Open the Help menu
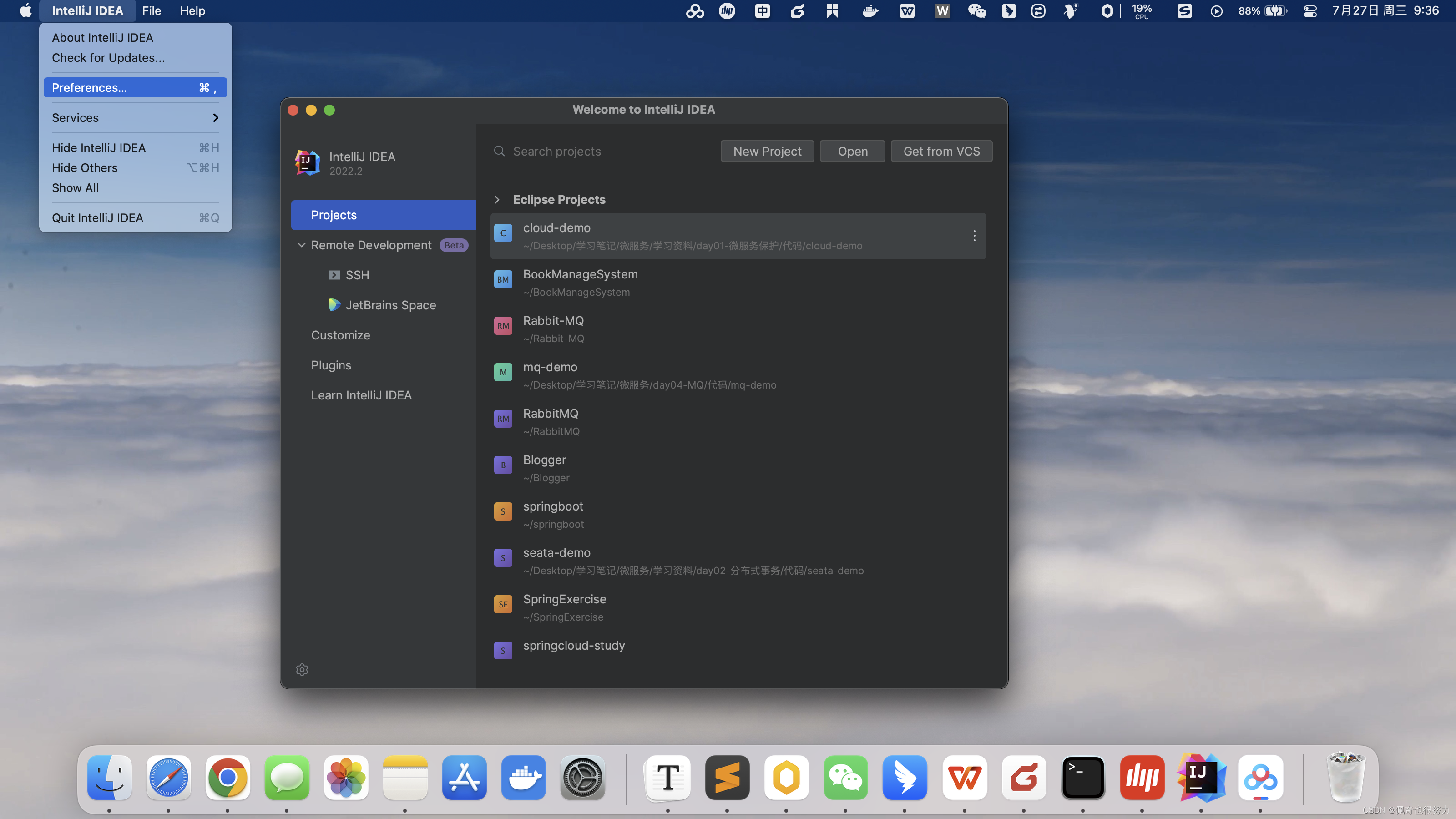This screenshot has width=1456, height=819. pyautogui.click(x=192, y=11)
